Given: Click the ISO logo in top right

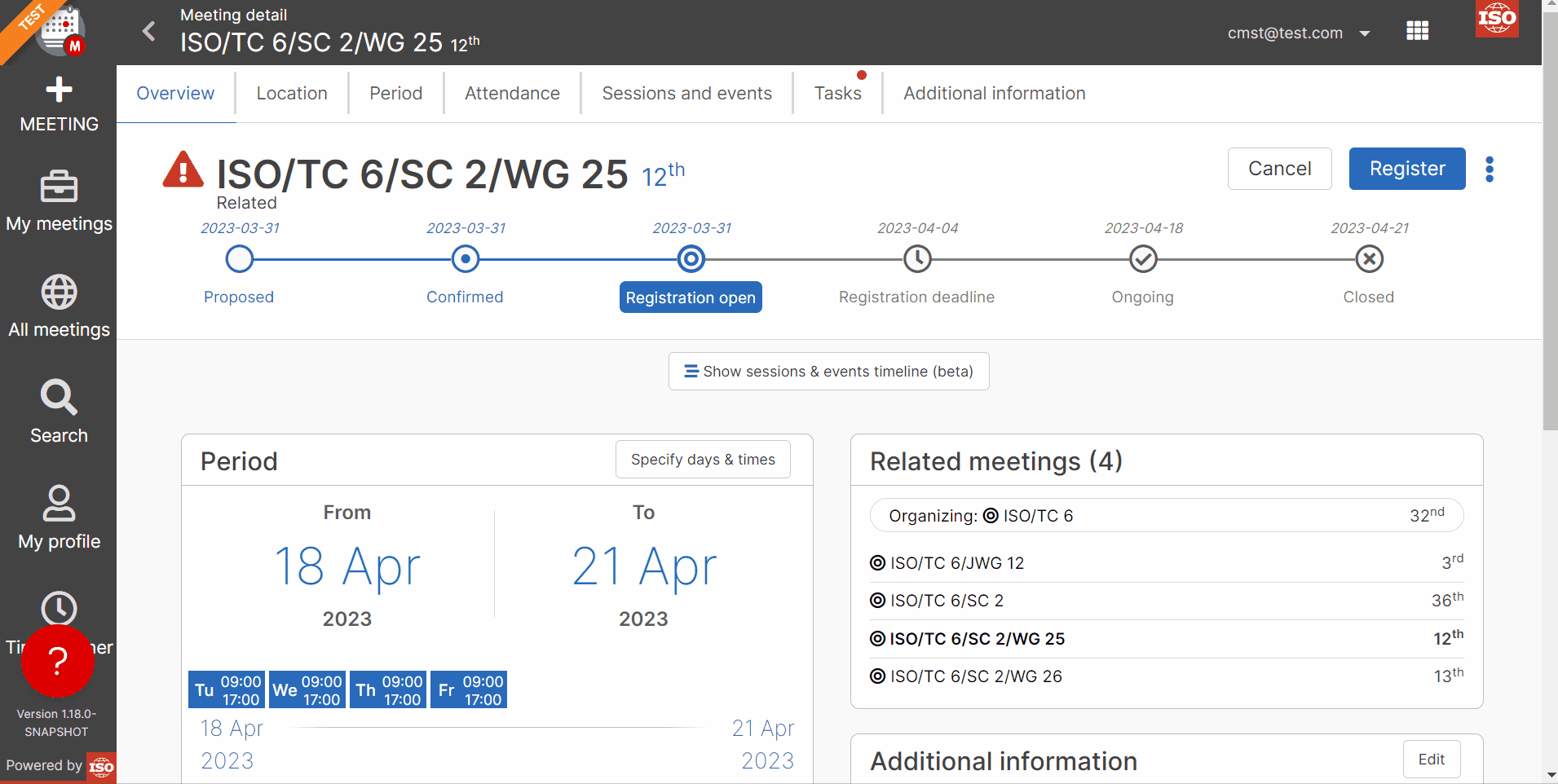Looking at the screenshot, I should [1497, 19].
